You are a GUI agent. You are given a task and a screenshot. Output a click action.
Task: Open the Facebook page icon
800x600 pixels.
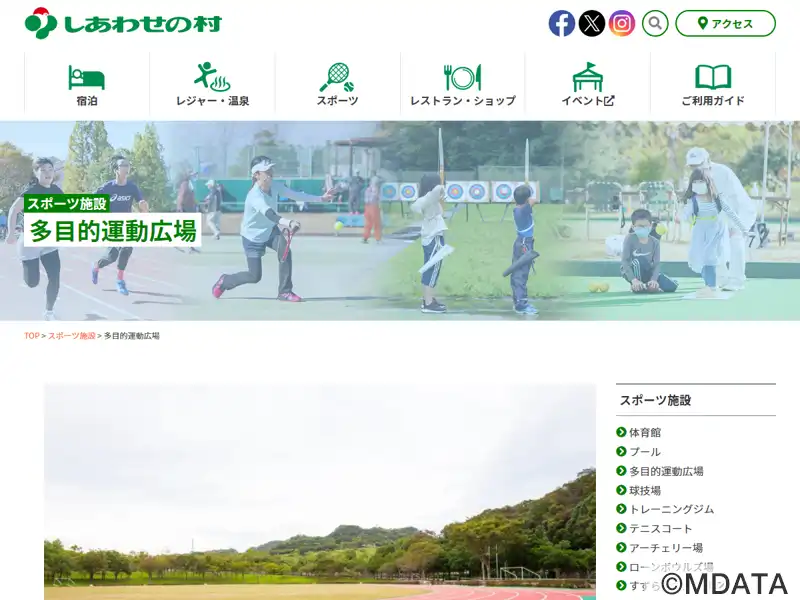coord(562,23)
